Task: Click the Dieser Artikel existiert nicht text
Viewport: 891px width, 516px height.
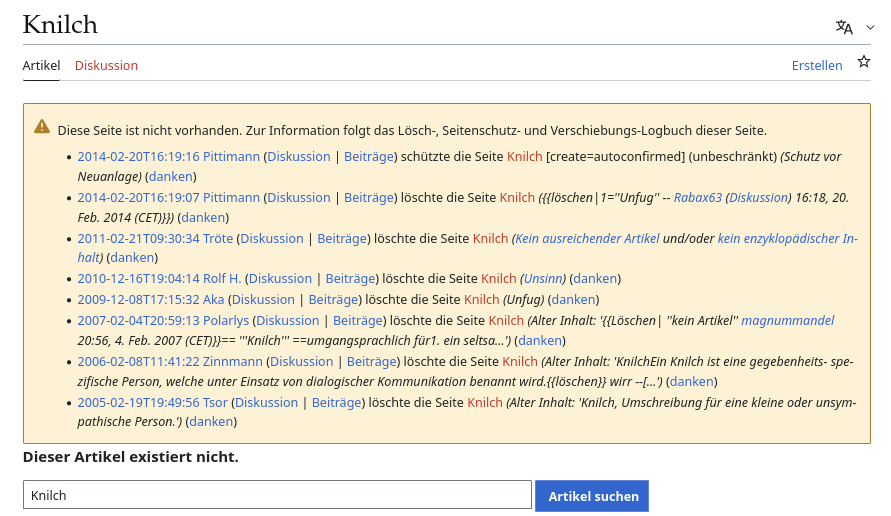Action: [131, 457]
